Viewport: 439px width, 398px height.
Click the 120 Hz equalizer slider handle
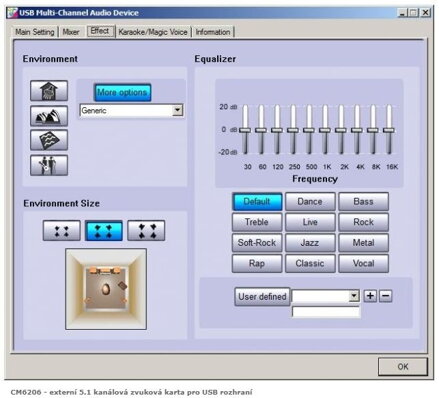(x=277, y=130)
